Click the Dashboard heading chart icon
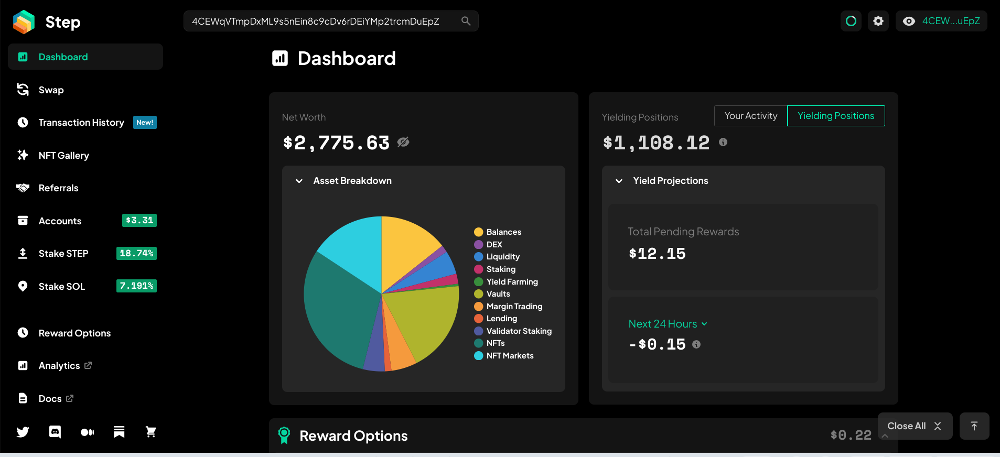Viewport: 1000px width, 457px height. point(280,59)
